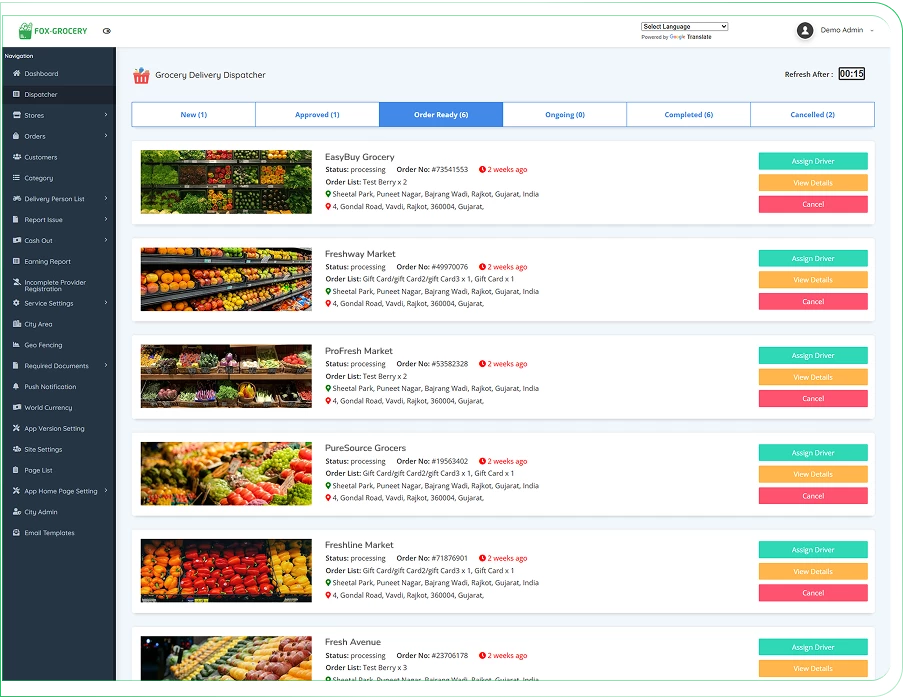Screen dimensions: 905x698
Task: Click the ProFresh Market store name
Action: 358,351
